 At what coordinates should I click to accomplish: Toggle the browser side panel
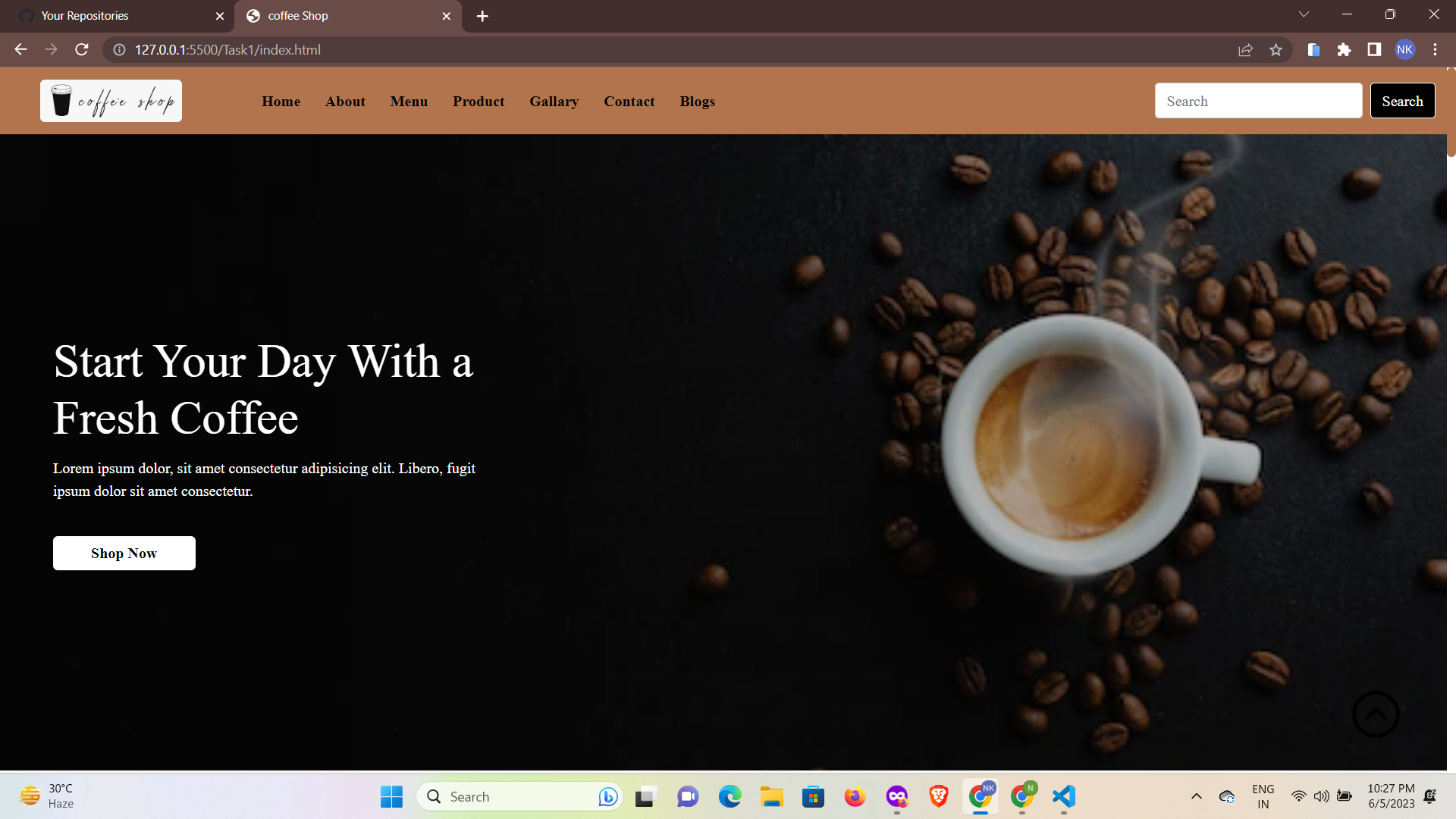tap(1373, 49)
